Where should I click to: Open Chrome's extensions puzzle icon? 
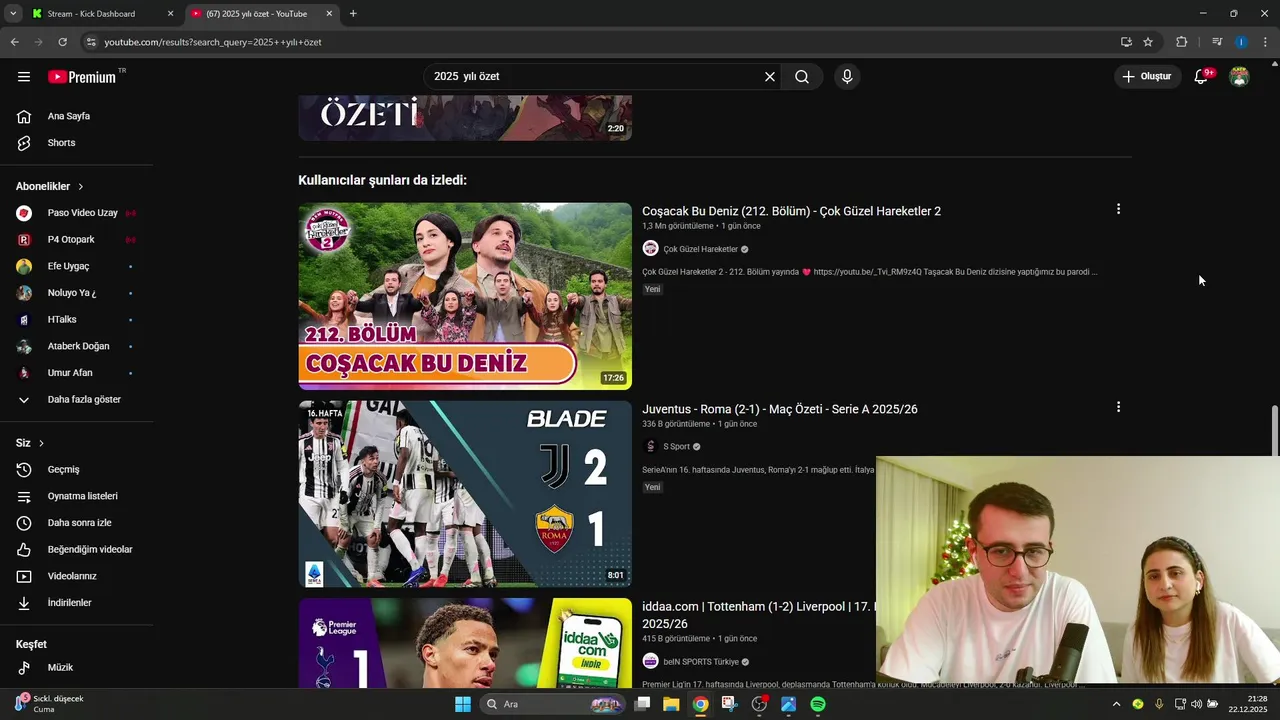[1182, 42]
